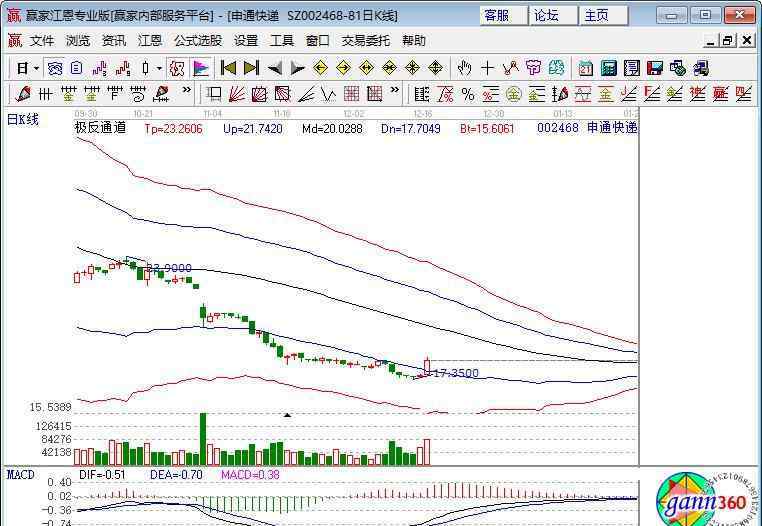Click the step-line chart icon labeled 9

pos(122,68)
